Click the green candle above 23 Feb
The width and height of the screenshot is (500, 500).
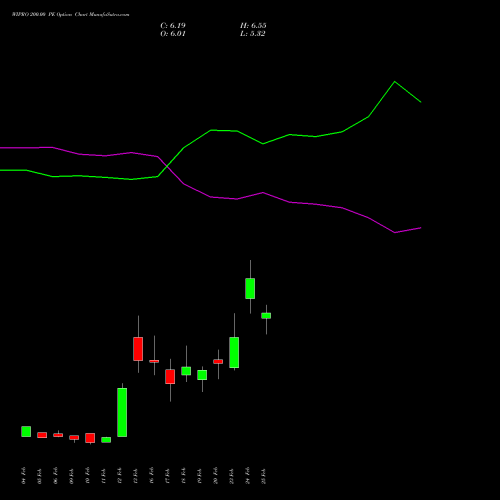click(x=234, y=353)
